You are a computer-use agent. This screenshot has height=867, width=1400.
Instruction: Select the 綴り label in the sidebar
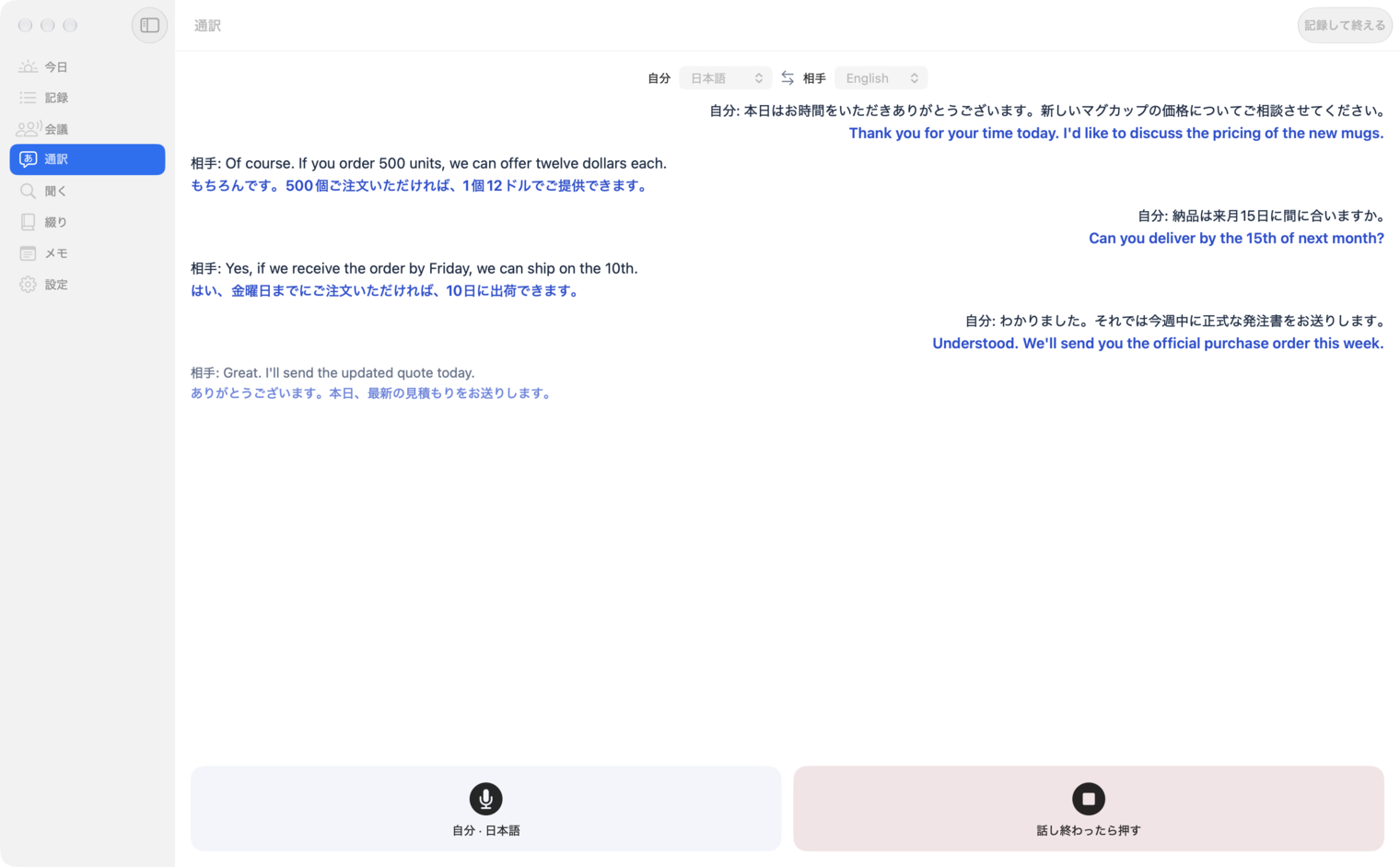tap(56, 222)
